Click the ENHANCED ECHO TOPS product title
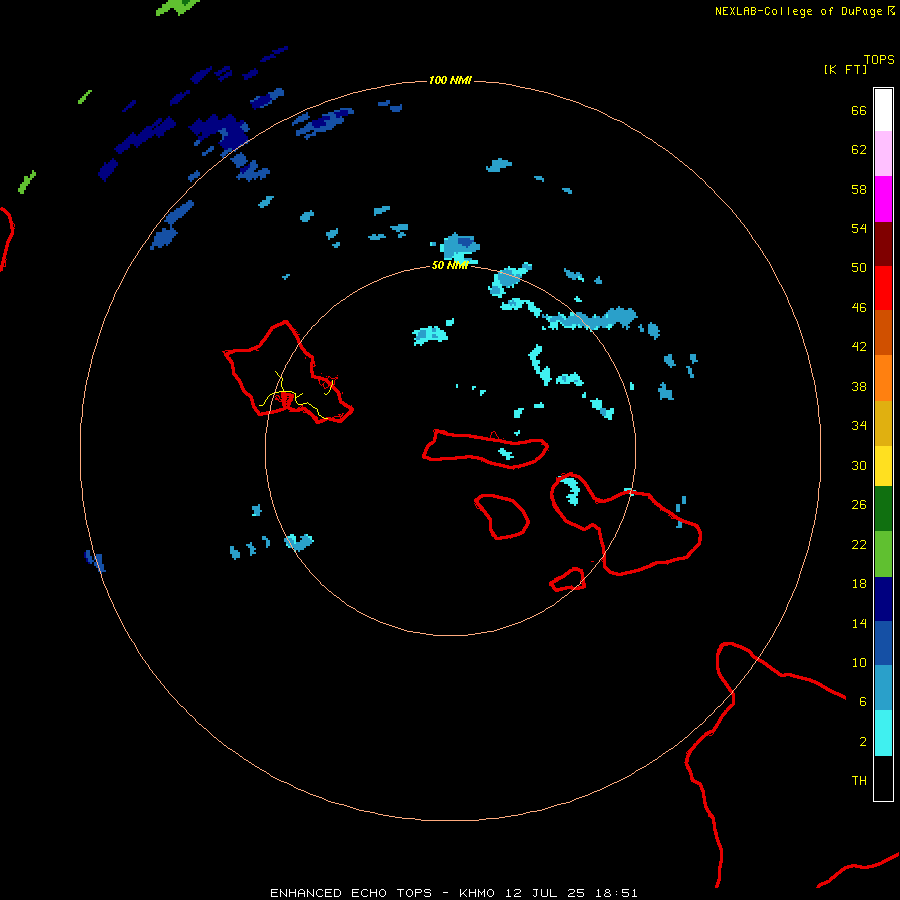Screen dimensions: 900x900 [350, 893]
